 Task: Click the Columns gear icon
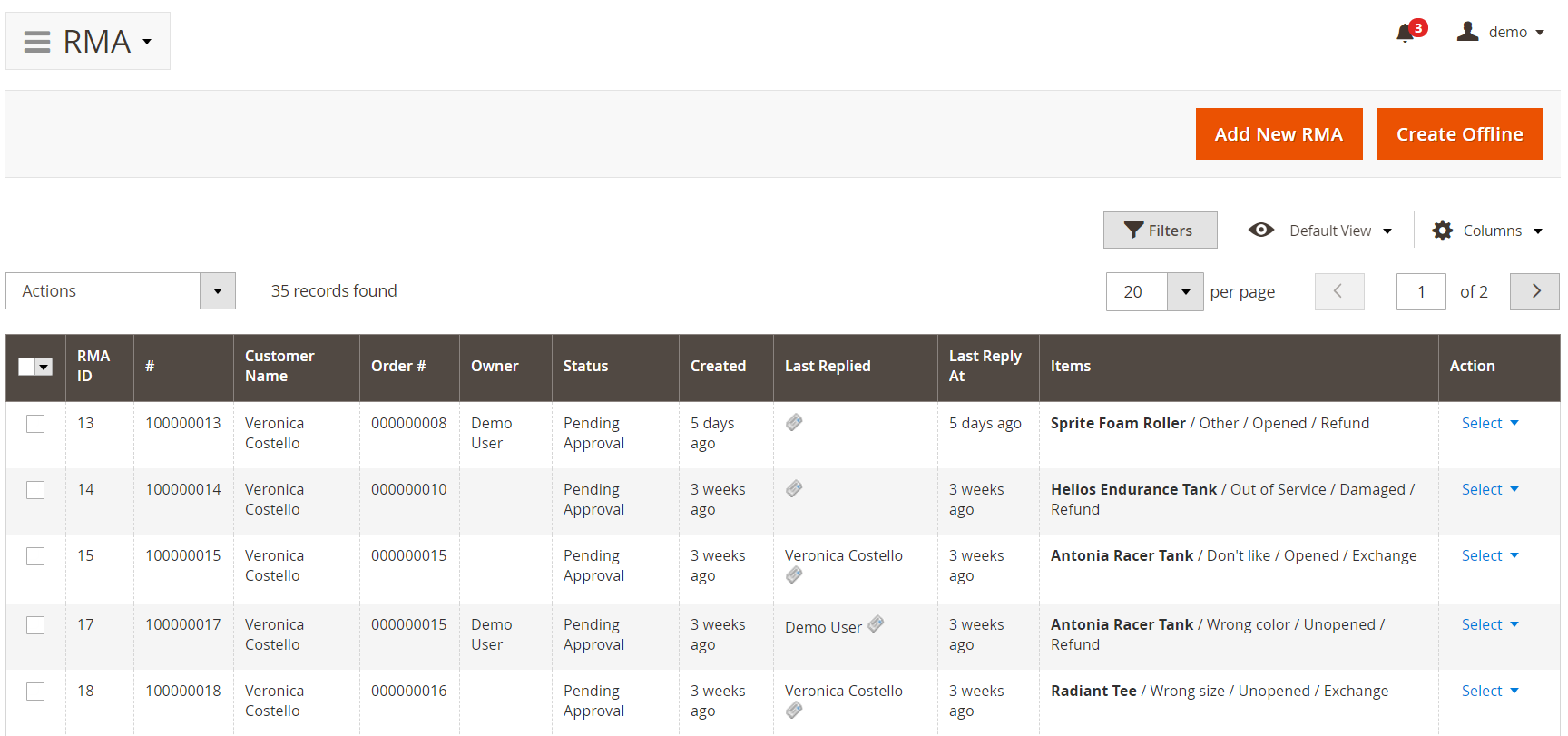(1442, 231)
